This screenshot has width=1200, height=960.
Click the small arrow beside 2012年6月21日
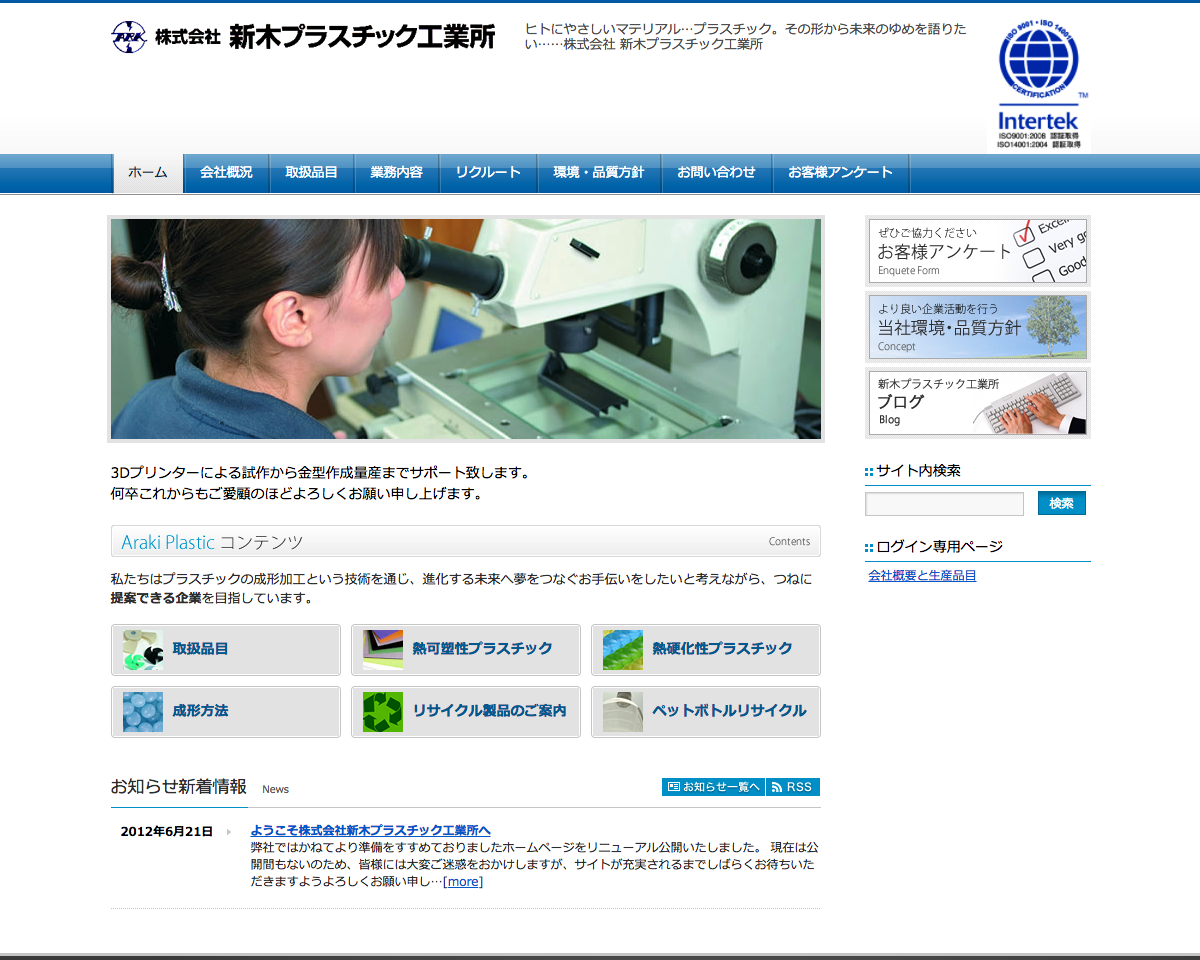coord(229,832)
